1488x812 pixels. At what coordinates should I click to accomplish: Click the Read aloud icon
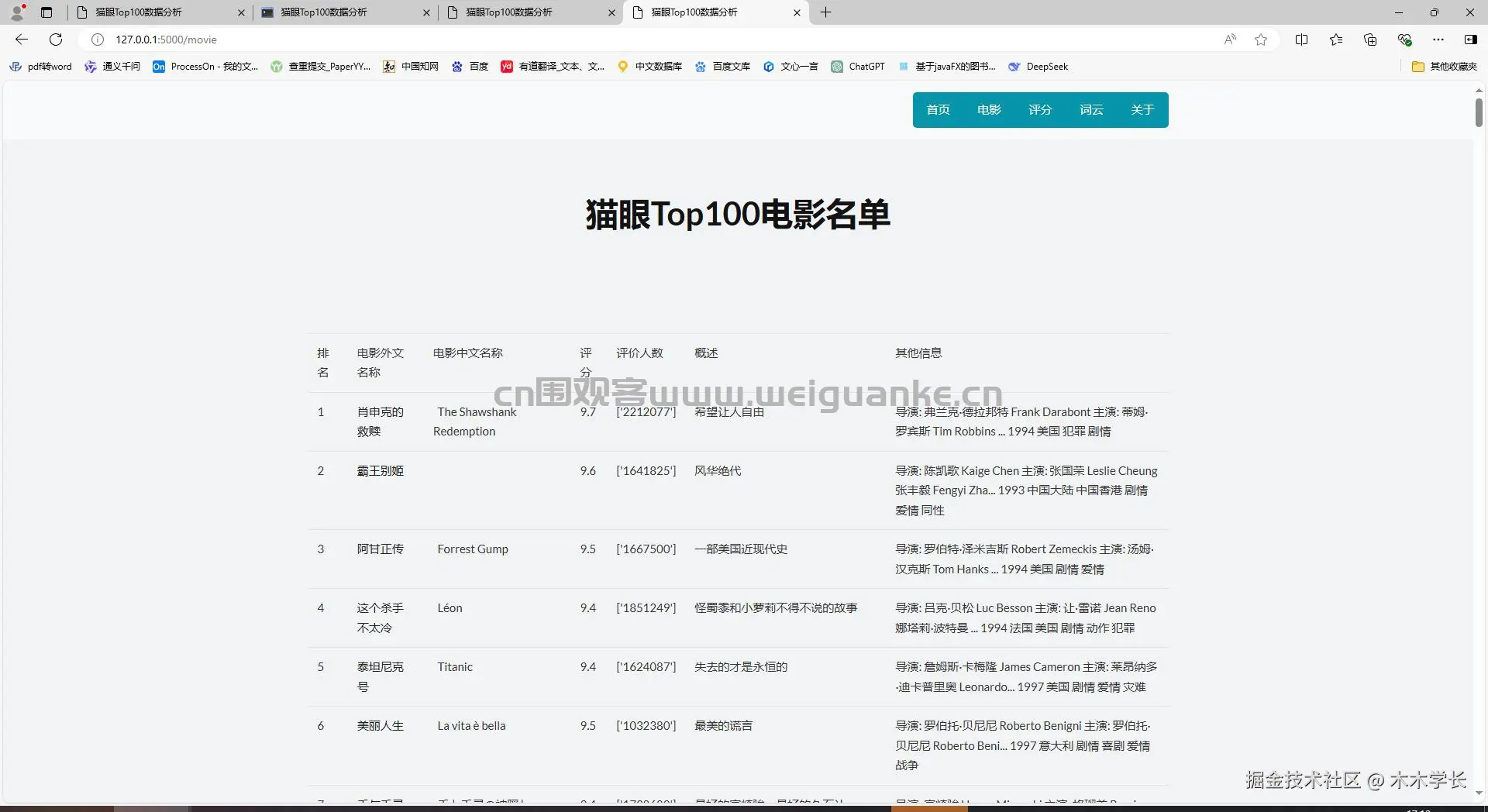(1230, 40)
